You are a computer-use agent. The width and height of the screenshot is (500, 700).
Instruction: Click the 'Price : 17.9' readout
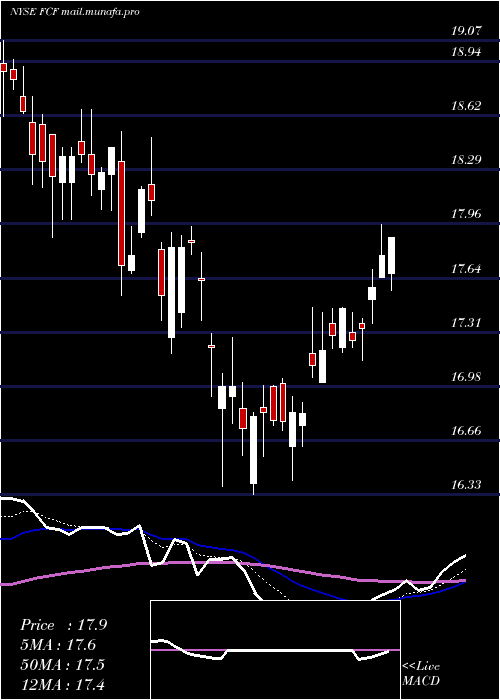(x=63, y=625)
